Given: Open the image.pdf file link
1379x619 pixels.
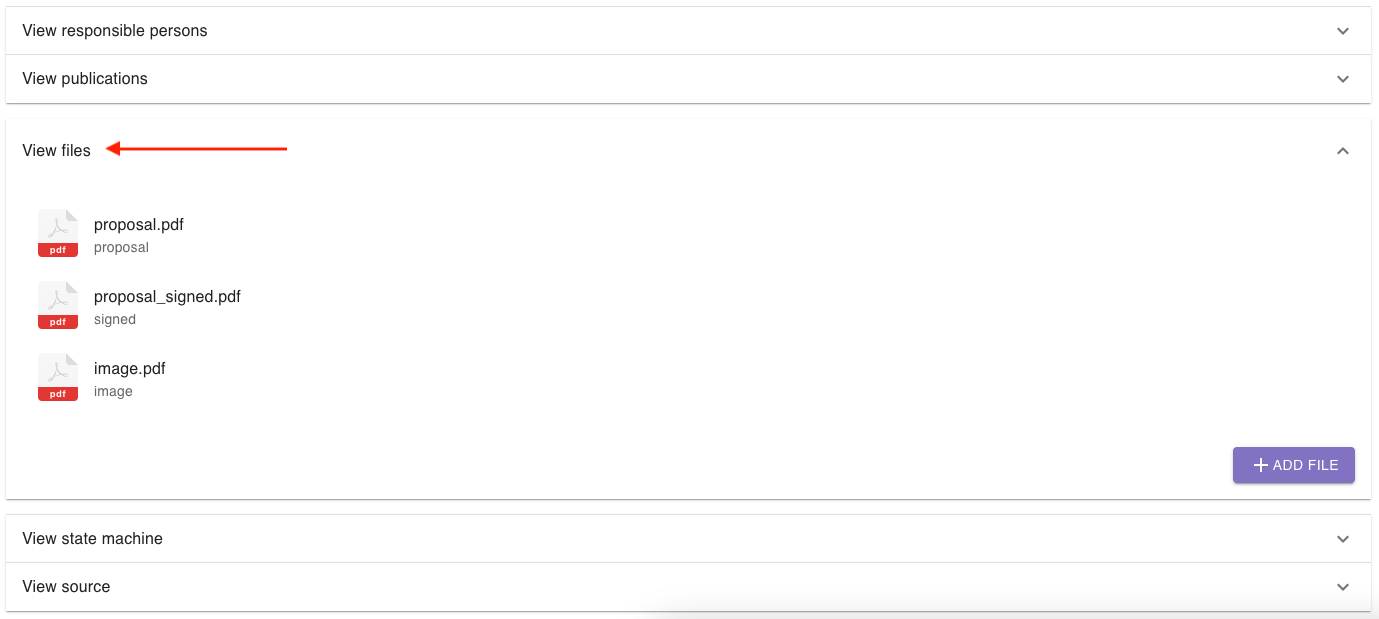Looking at the screenshot, I should pos(129,368).
